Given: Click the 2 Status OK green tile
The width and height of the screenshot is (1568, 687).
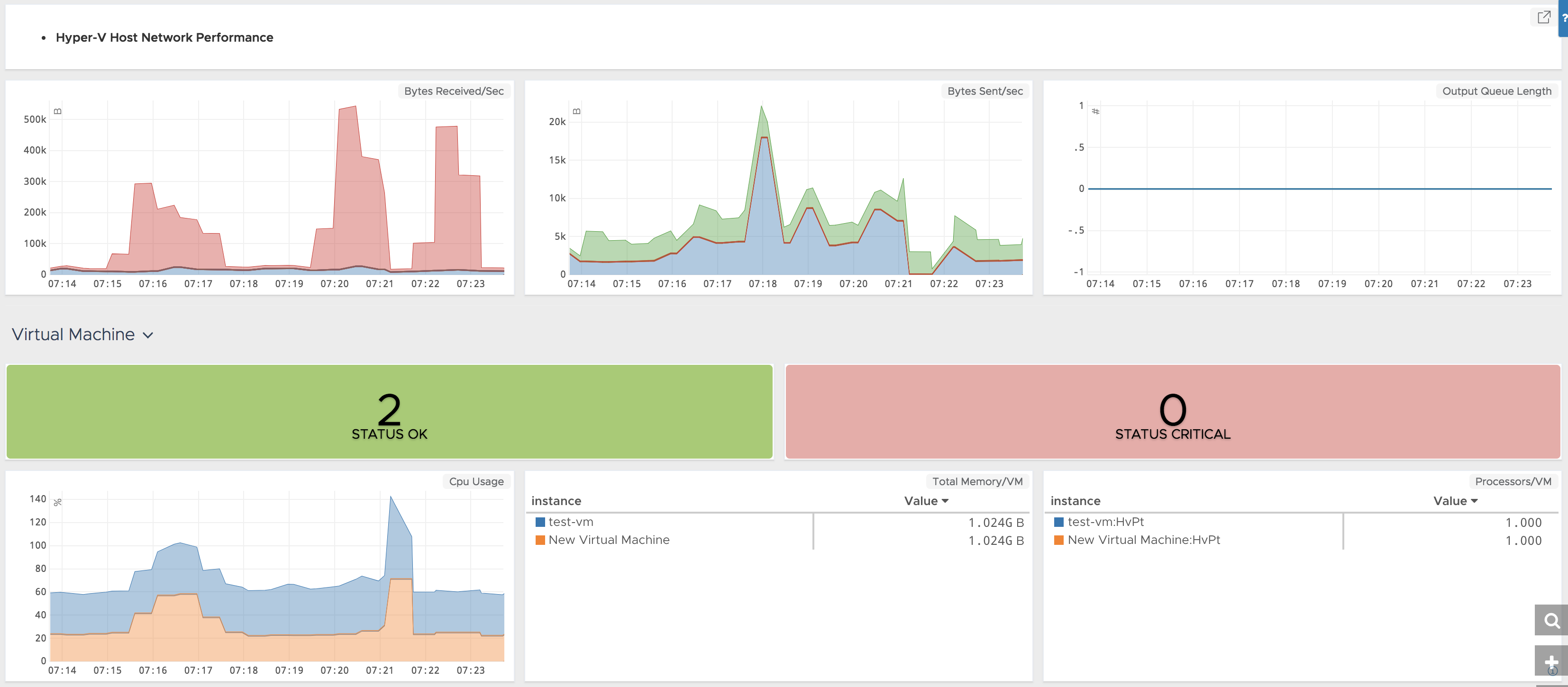Looking at the screenshot, I should (390, 412).
